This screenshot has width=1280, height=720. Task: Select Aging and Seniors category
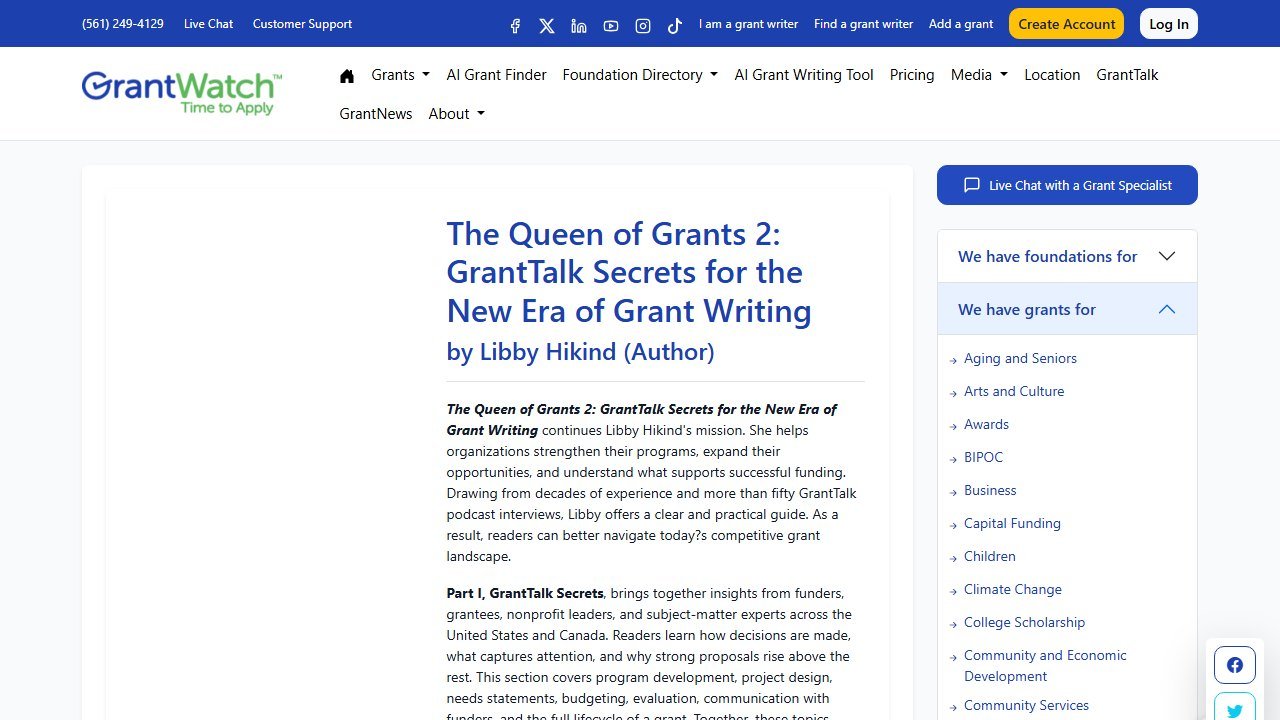[x=1020, y=358]
